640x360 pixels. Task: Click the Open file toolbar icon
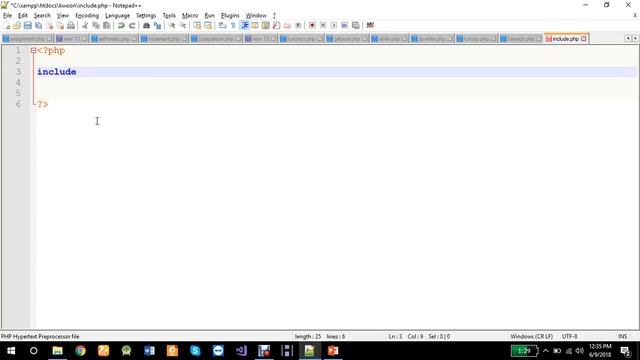tap(17, 25)
